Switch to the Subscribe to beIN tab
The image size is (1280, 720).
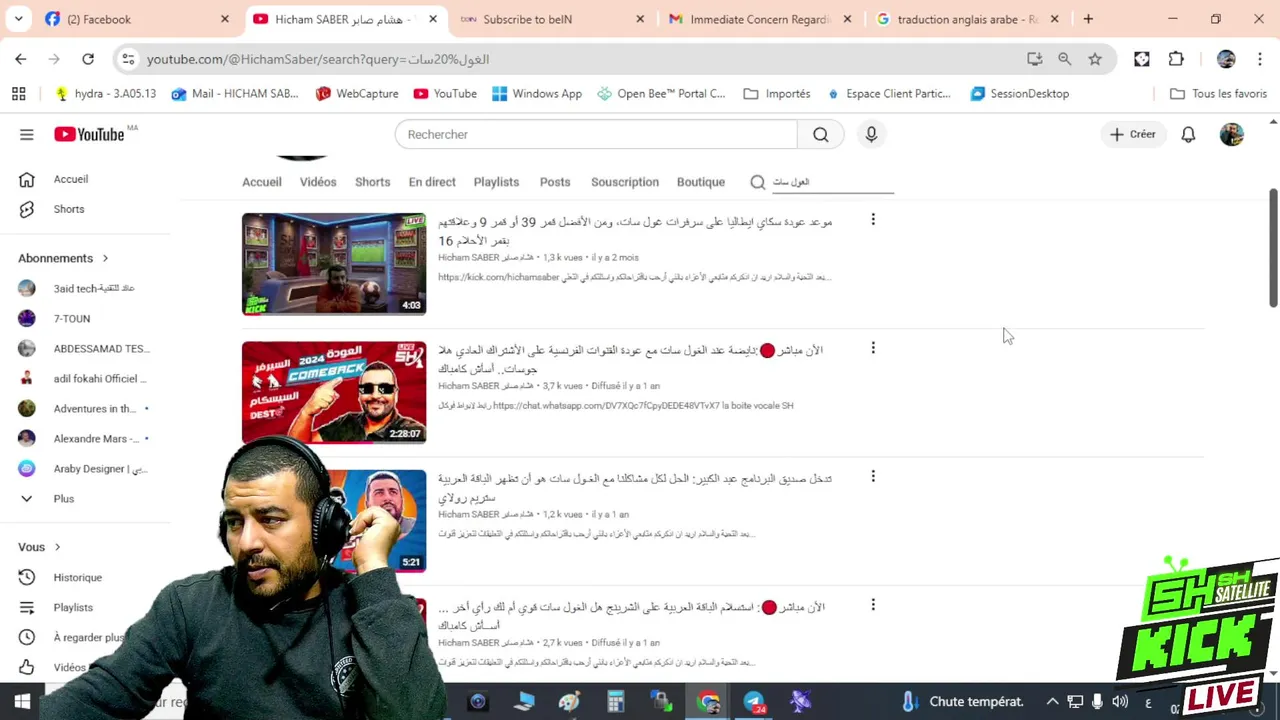click(x=550, y=19)
